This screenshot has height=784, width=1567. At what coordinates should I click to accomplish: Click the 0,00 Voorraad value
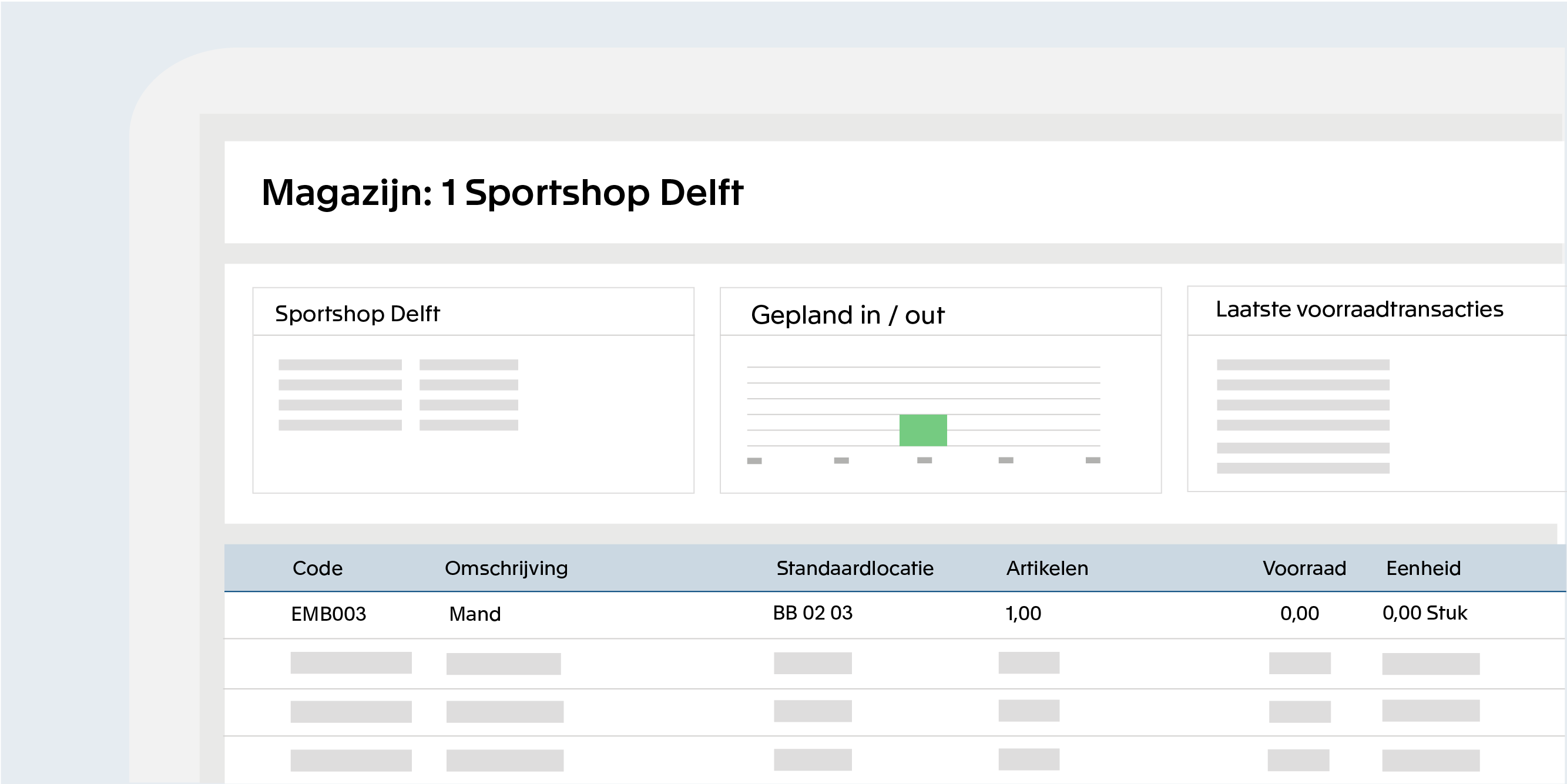point(1299,613)
